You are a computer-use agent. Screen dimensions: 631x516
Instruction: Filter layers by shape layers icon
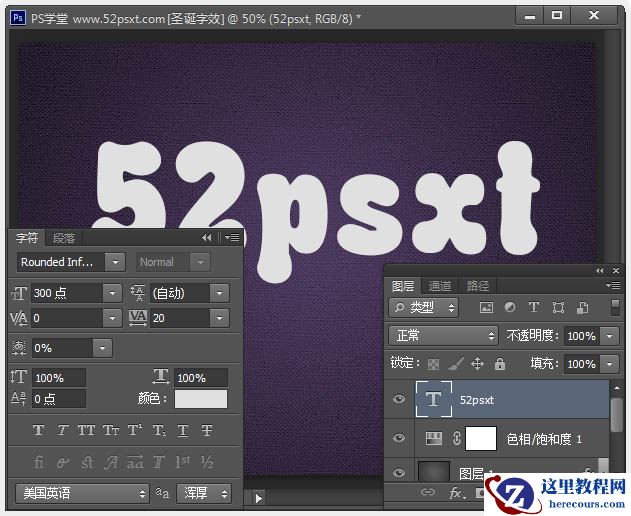pos(558,308)
